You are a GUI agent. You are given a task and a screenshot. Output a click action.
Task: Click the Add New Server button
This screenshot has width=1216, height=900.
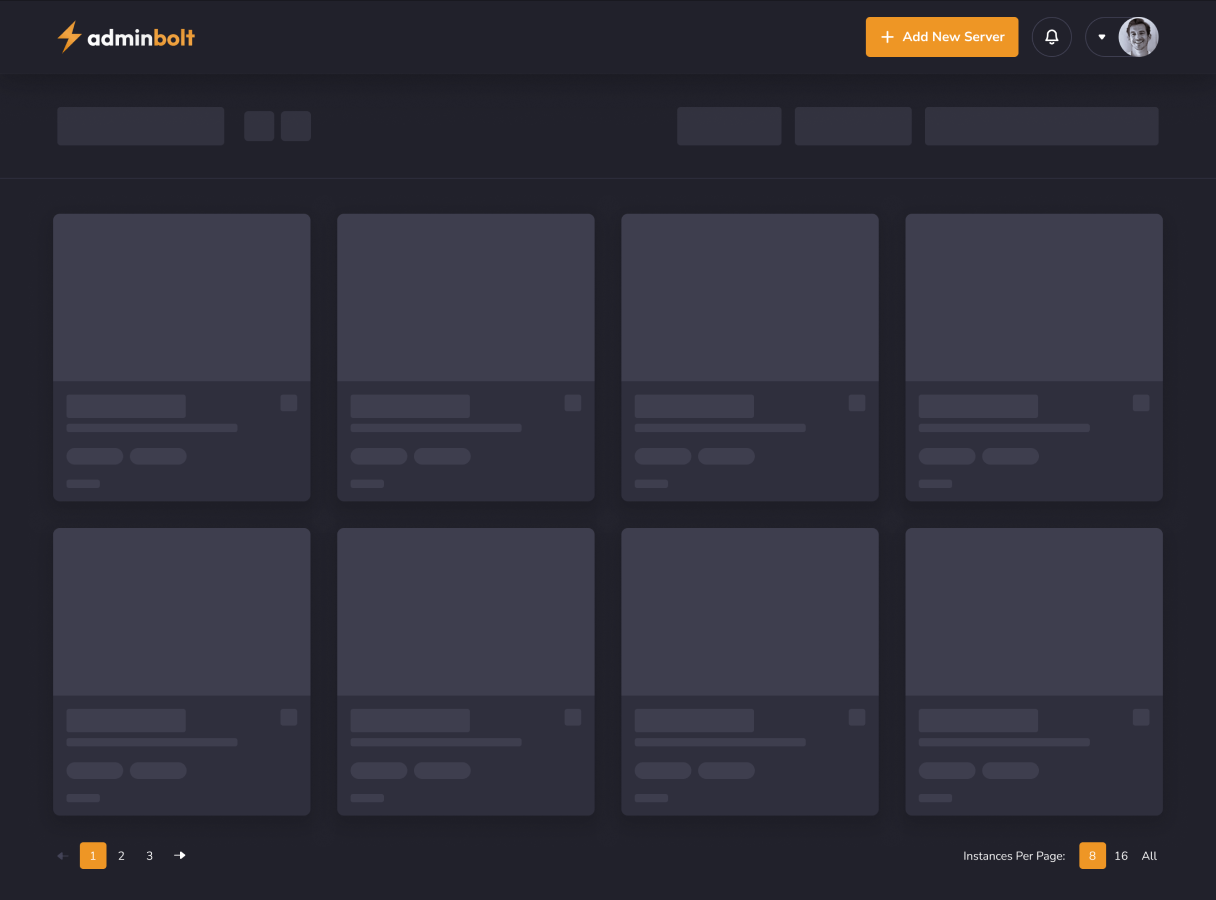click(x=941, y=36)
